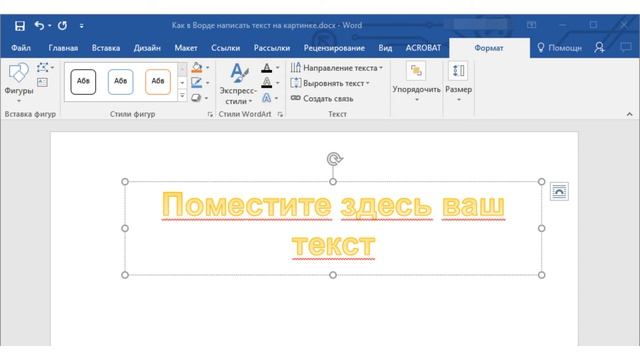The height and width of the screenshot is (360, 640).
Task: Click the bottom-right corner sizing handle
Action: tap(541, 275)
